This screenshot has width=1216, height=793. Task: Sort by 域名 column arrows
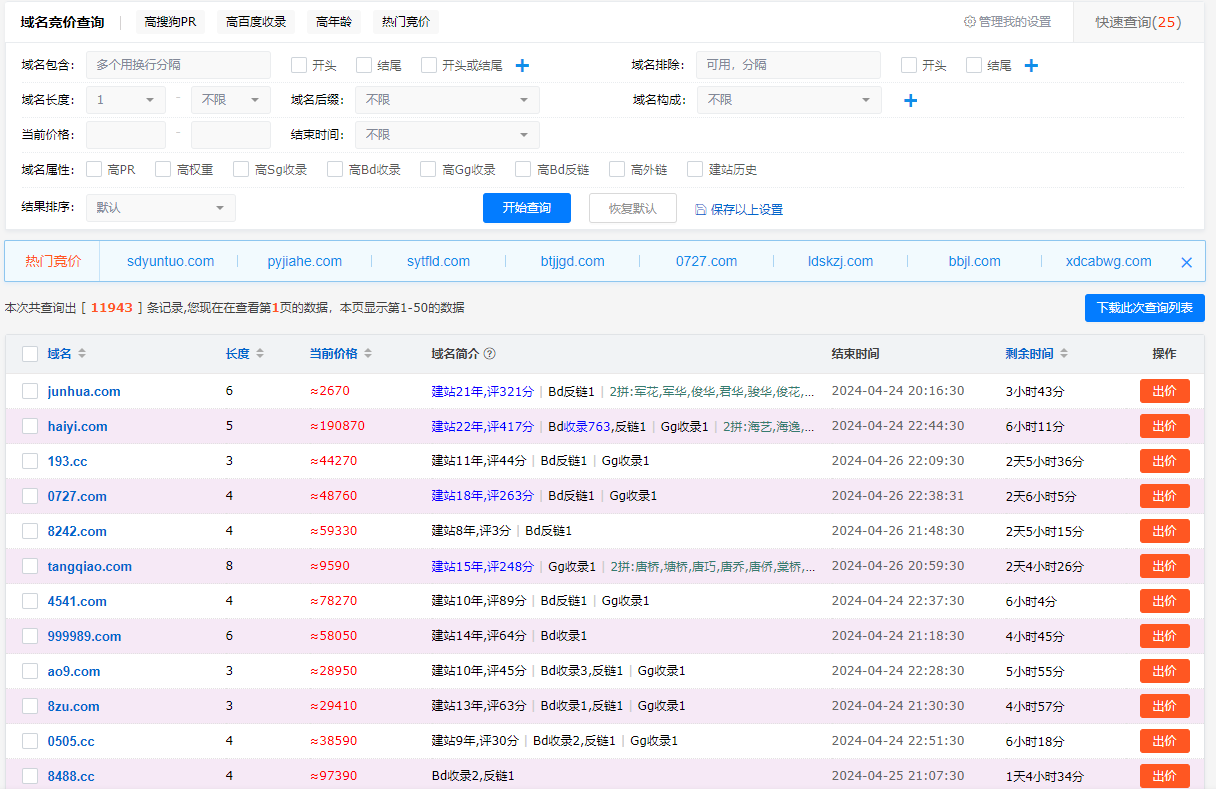(x=82, y=354)
